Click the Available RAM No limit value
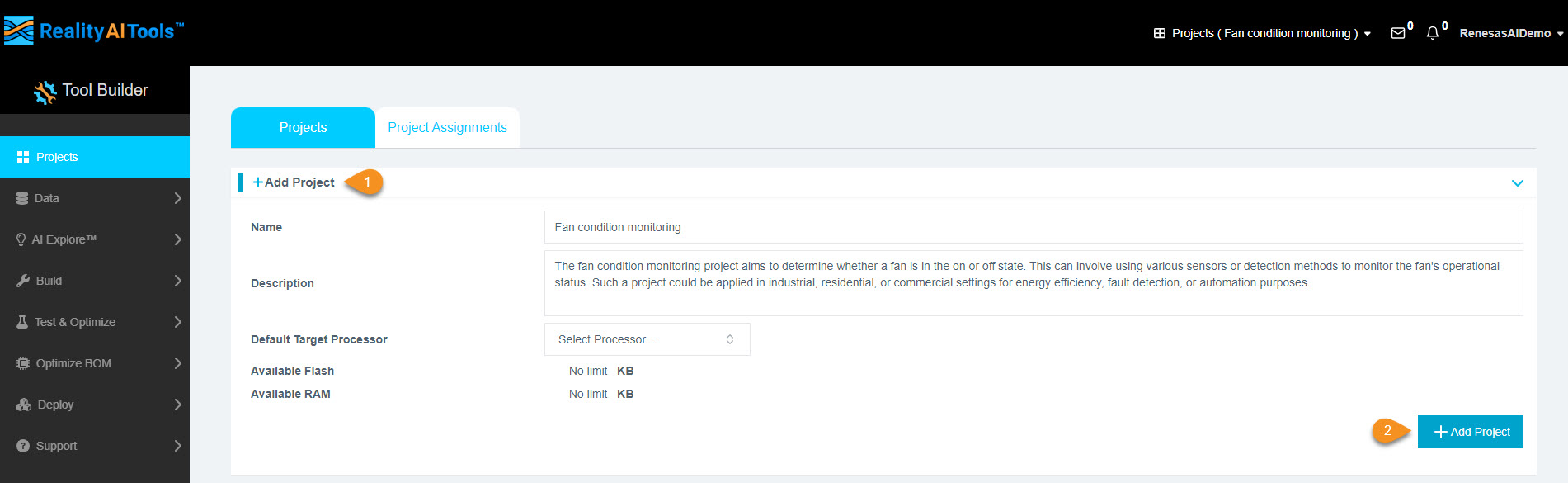The width and height of the screenshot is (1568, 483). pos(588,394)
